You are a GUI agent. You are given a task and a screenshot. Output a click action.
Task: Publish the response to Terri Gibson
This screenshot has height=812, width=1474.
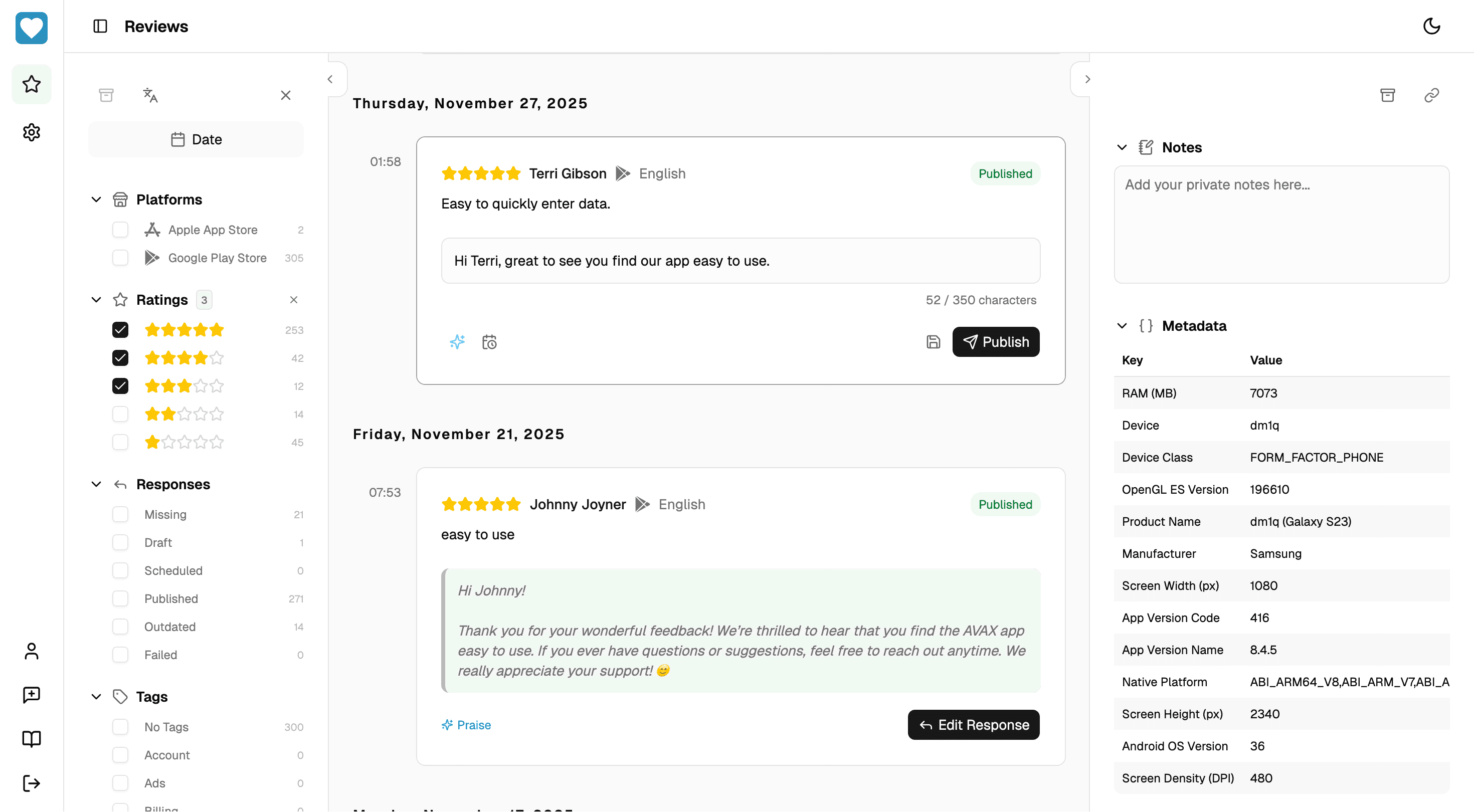[996, 342]
